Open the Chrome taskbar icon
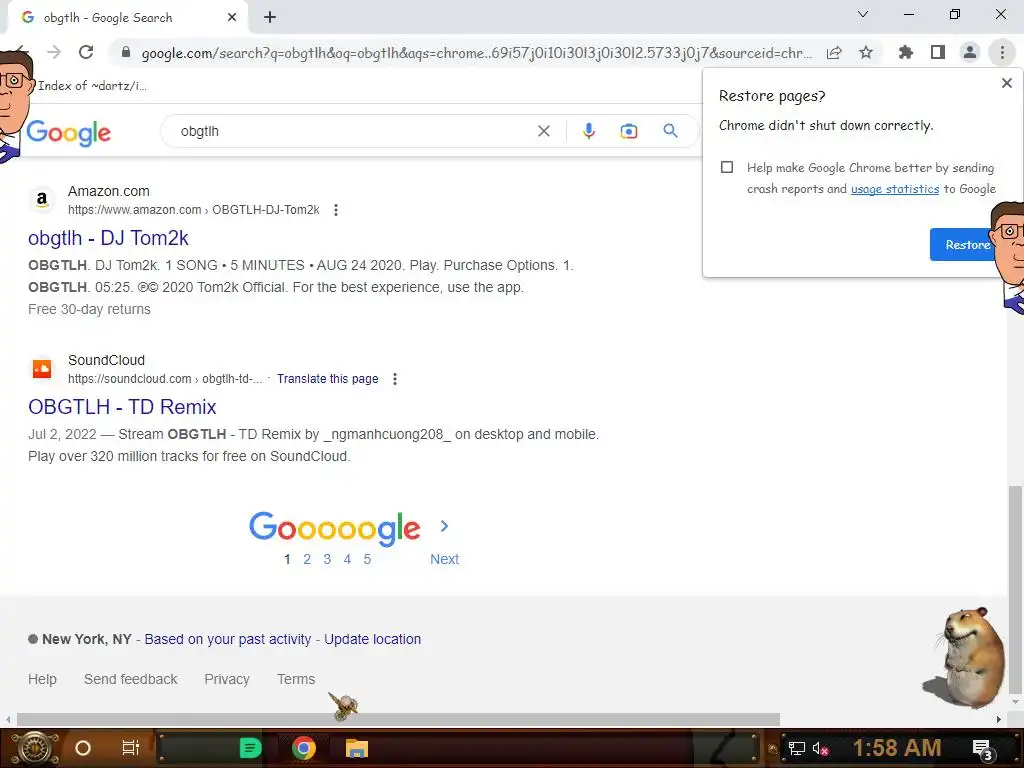This screenshot has width=1024, height=768. pos(304,748)
